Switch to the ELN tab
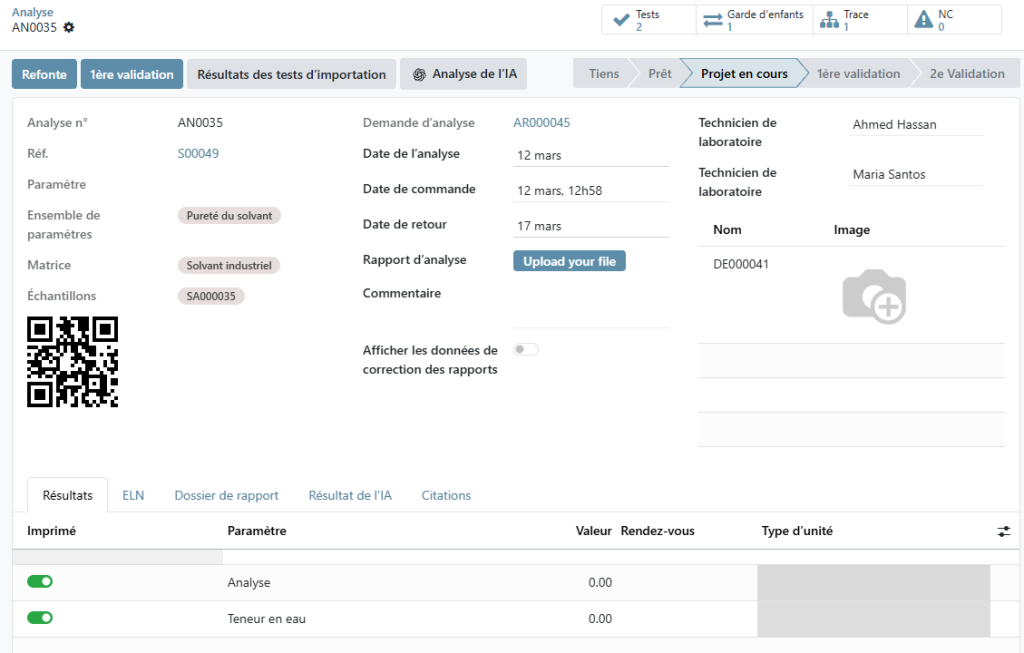This screenshot has width=1024, height=653. [x=133, y=495]
